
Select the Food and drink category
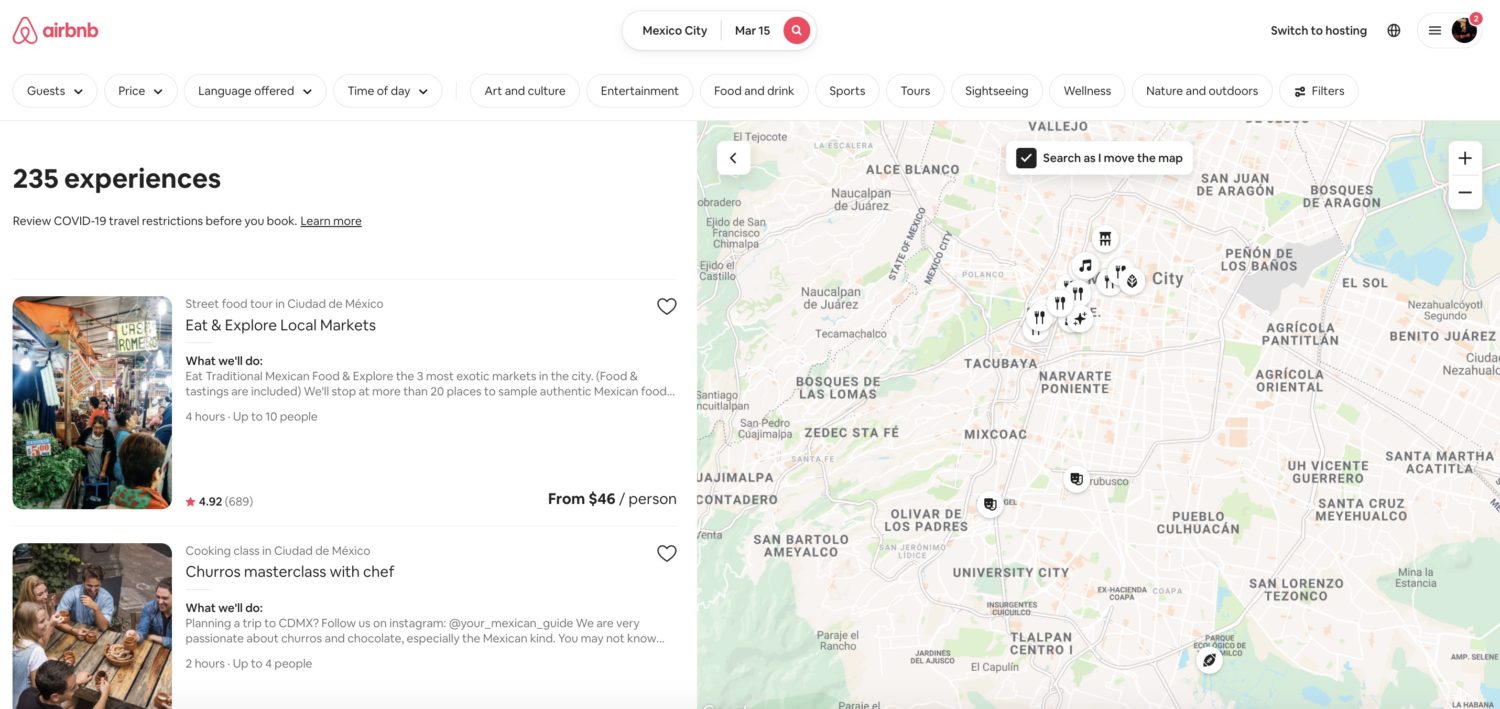[x=754, y=90]
